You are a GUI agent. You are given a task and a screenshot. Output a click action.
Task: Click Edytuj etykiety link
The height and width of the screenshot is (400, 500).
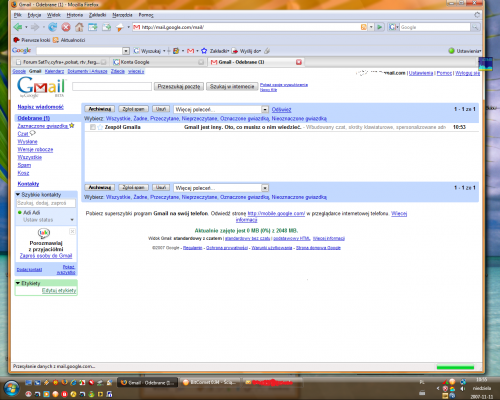click(x=59, y=291)
